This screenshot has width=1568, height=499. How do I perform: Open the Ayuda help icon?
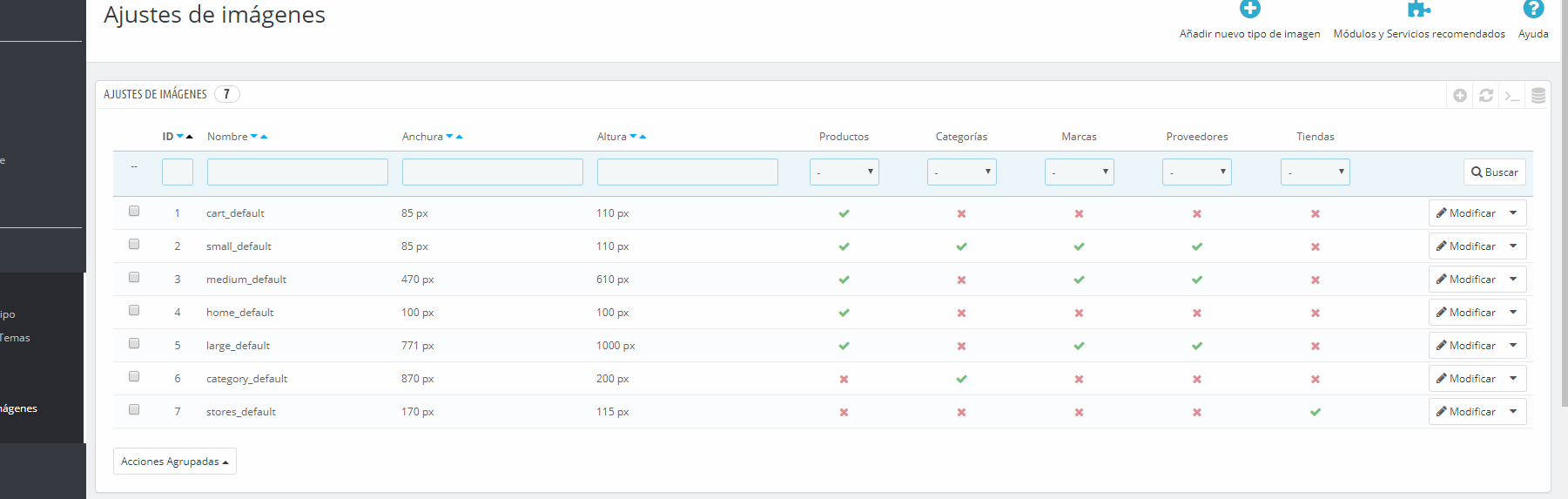[x=1532, y=10]
